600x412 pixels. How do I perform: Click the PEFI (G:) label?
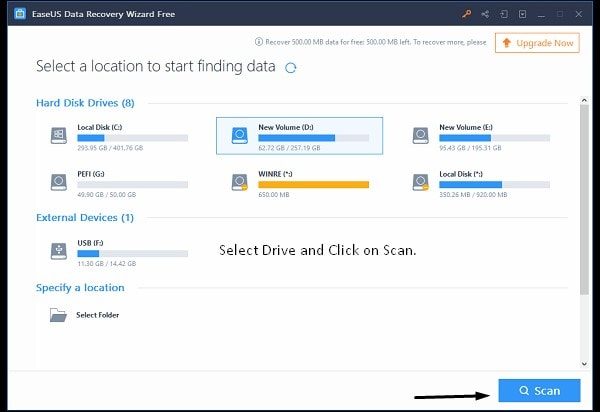tap(91, 174)
